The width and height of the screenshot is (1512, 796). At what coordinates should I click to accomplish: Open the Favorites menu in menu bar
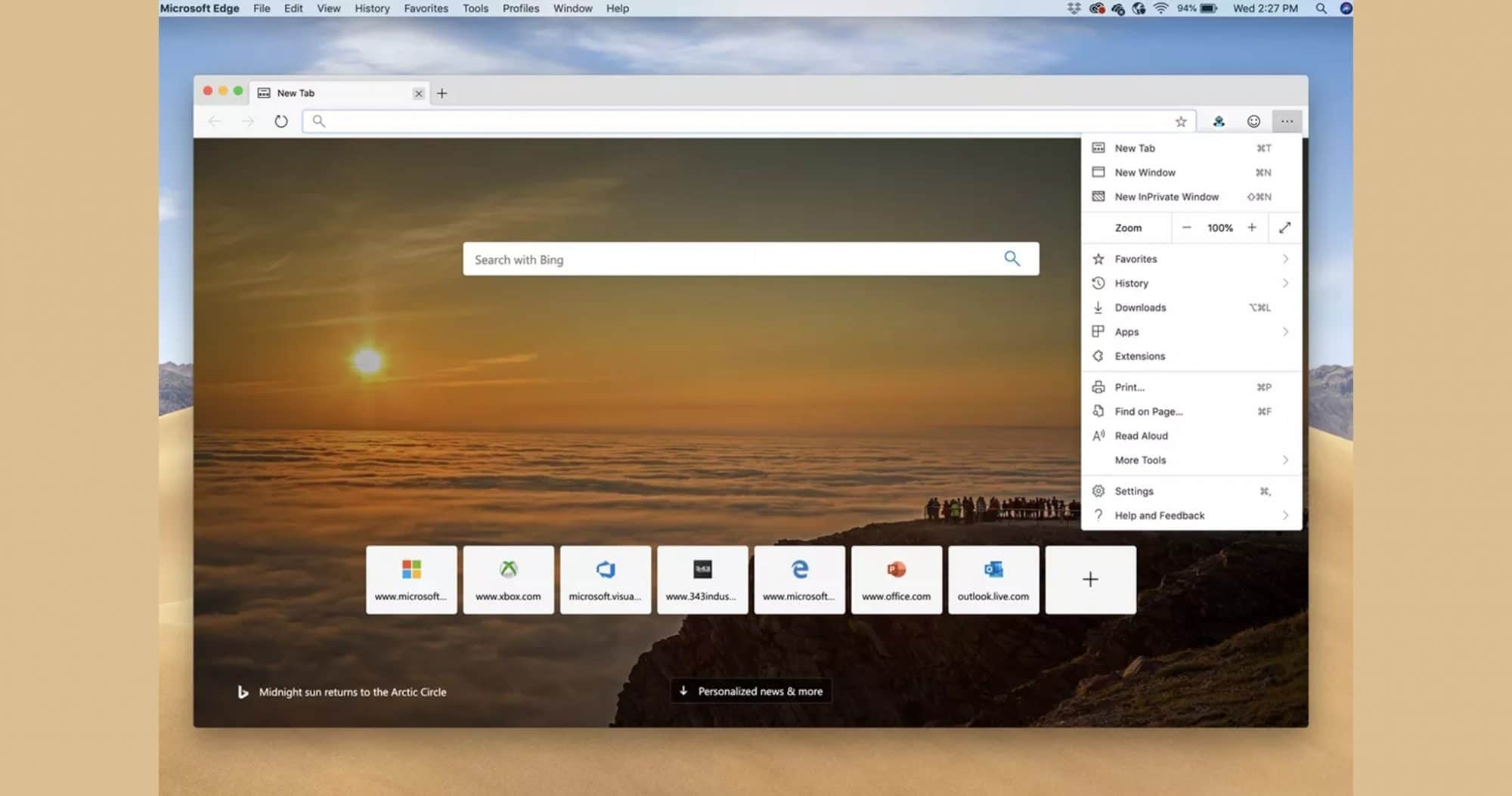coord(426,8)
